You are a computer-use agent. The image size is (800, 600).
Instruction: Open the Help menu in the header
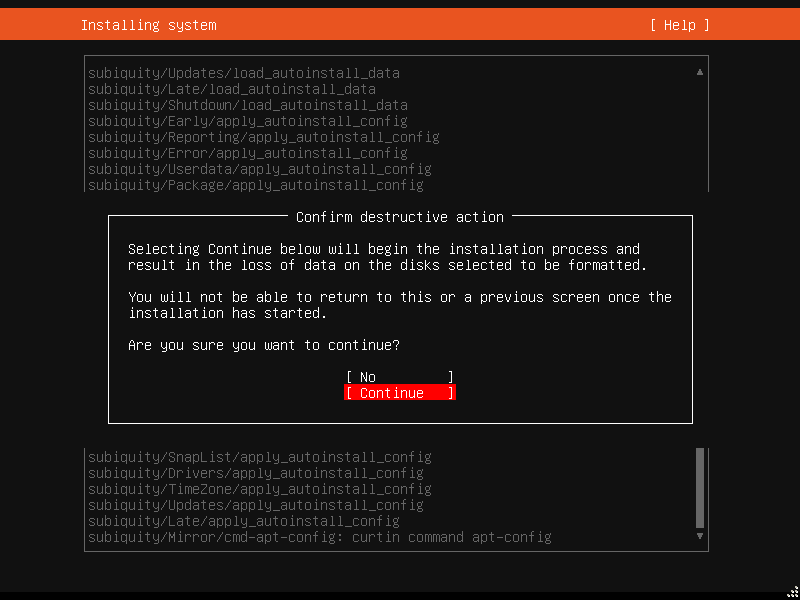click(680, 25)
